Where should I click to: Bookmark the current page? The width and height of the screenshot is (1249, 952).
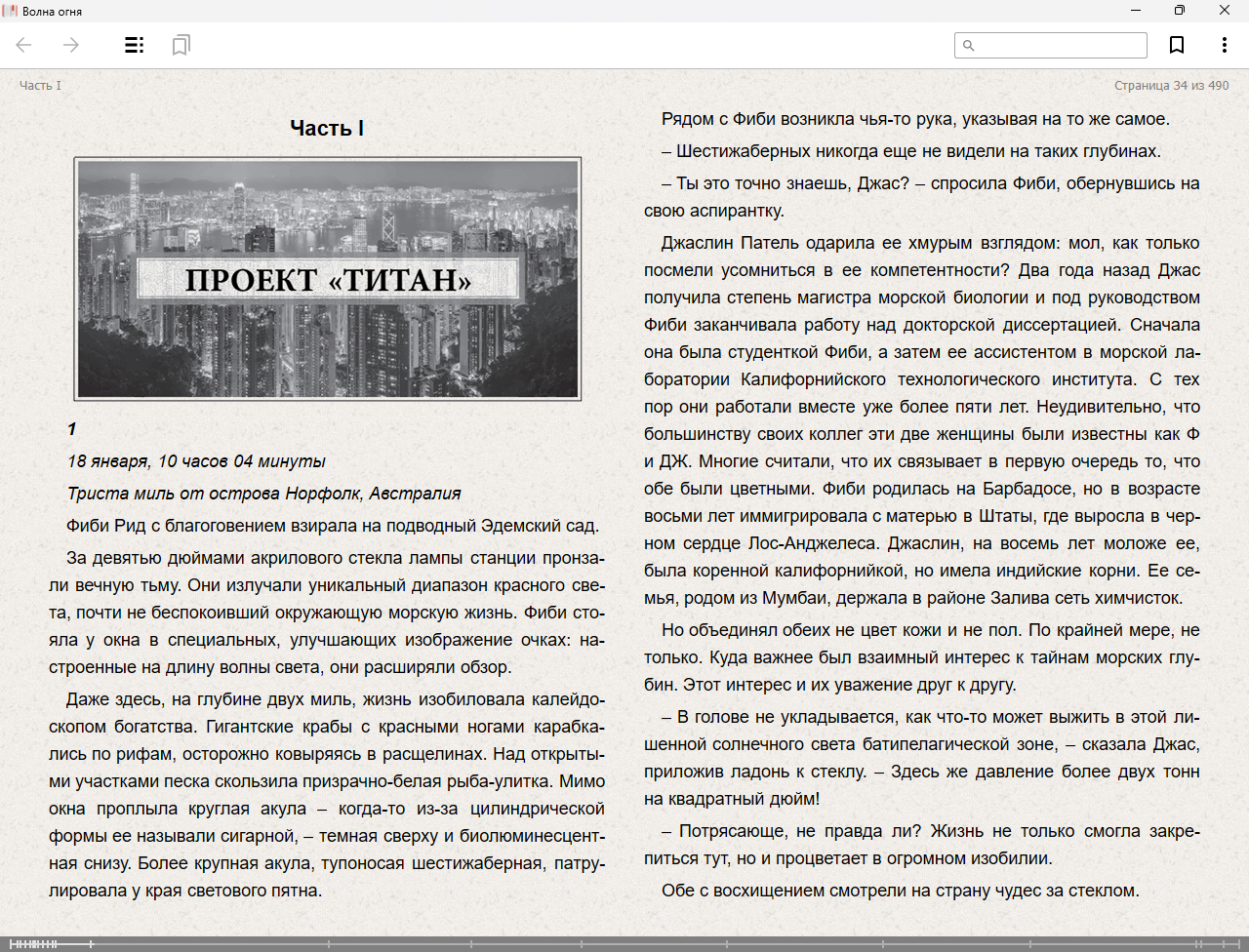(1177, 45)
